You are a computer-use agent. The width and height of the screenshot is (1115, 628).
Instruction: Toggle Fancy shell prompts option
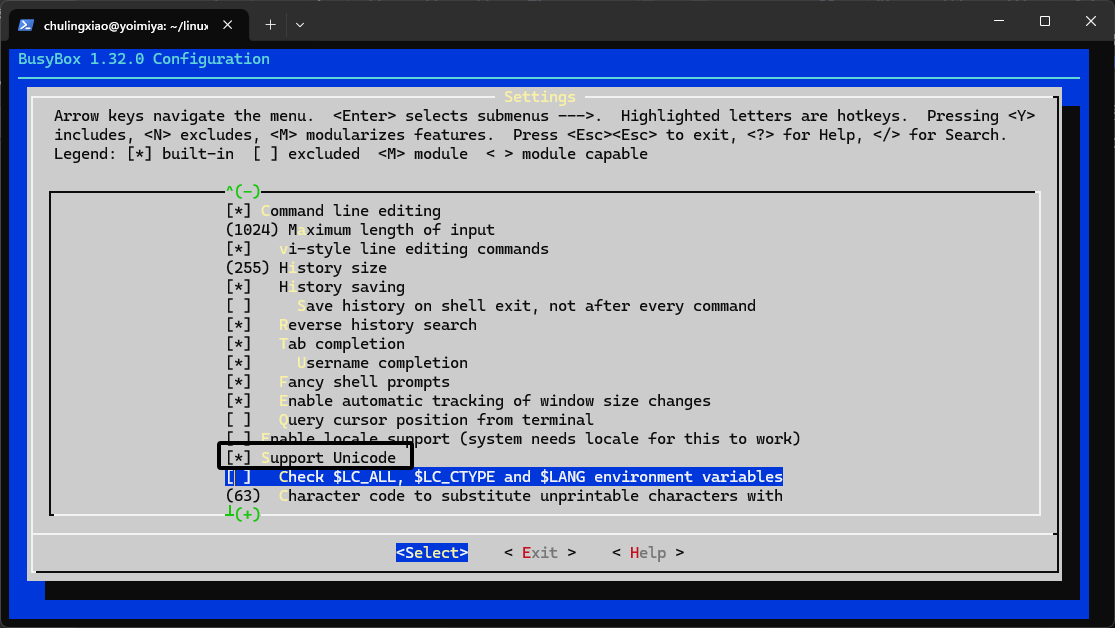338,382
